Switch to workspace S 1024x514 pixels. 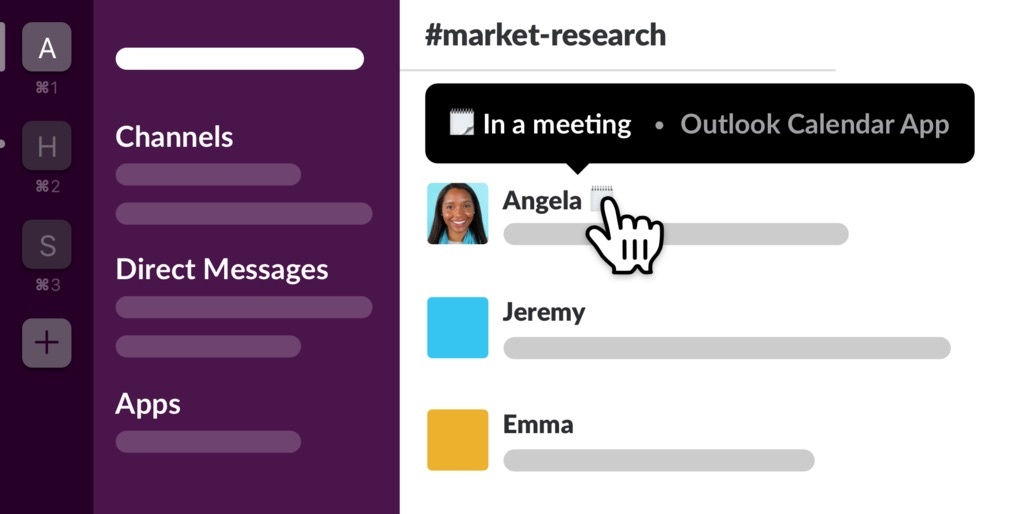click(46, 244)
